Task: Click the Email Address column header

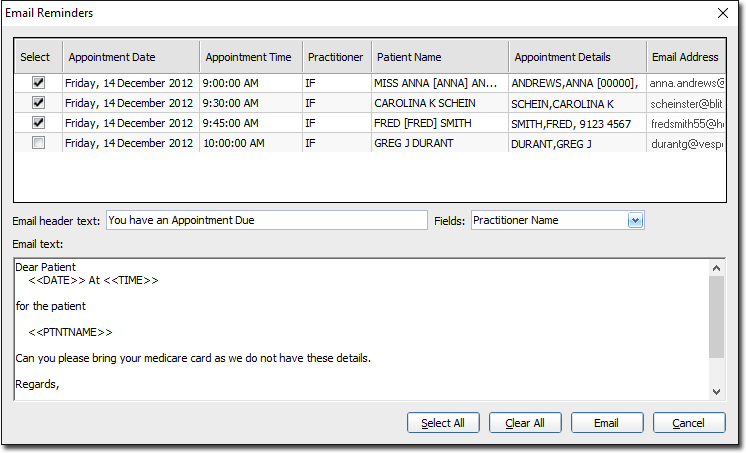Action: [x=684, y=57]
